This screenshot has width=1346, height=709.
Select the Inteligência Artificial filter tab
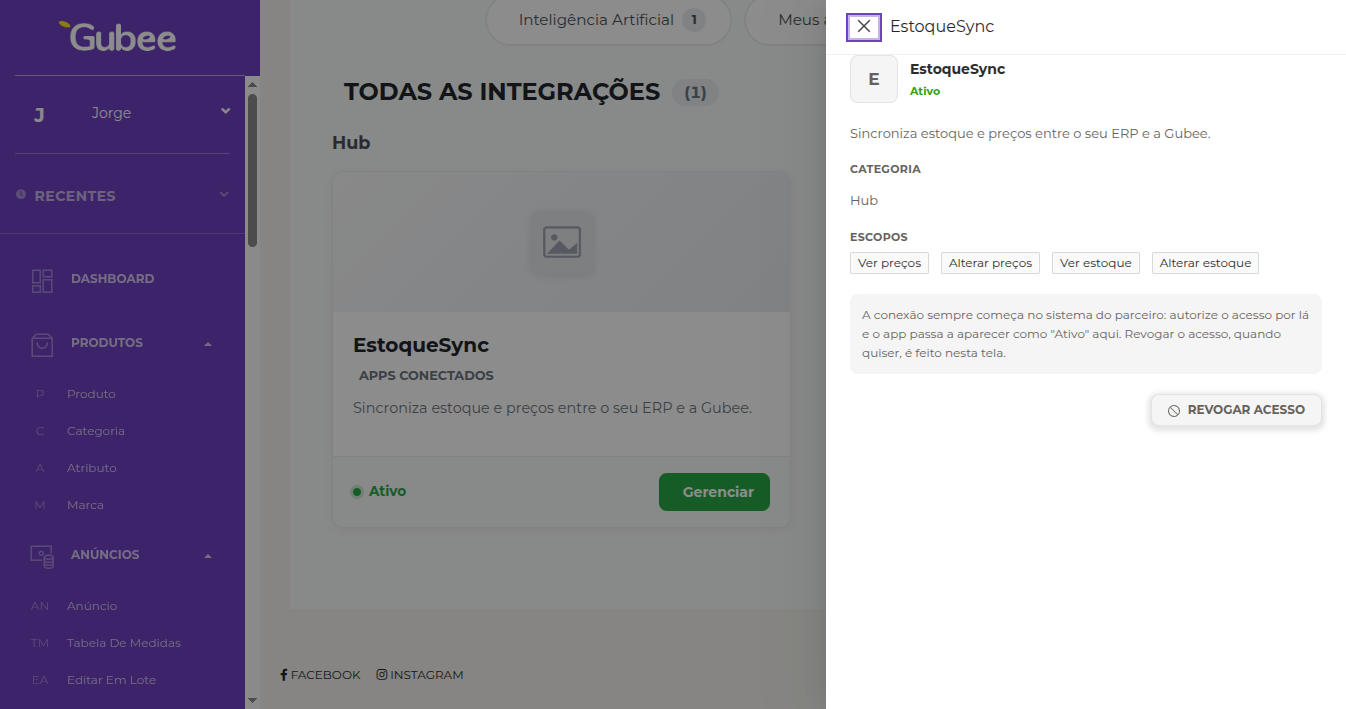tap(608, 20)
